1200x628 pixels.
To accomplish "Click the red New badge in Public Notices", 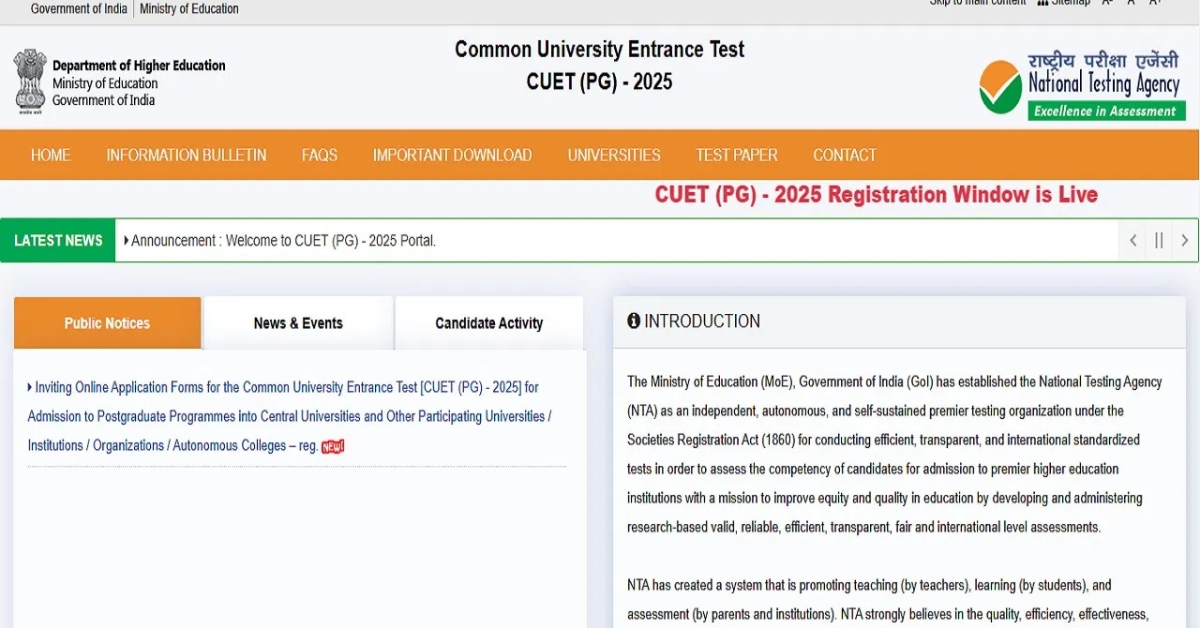I will pos(333,446).
